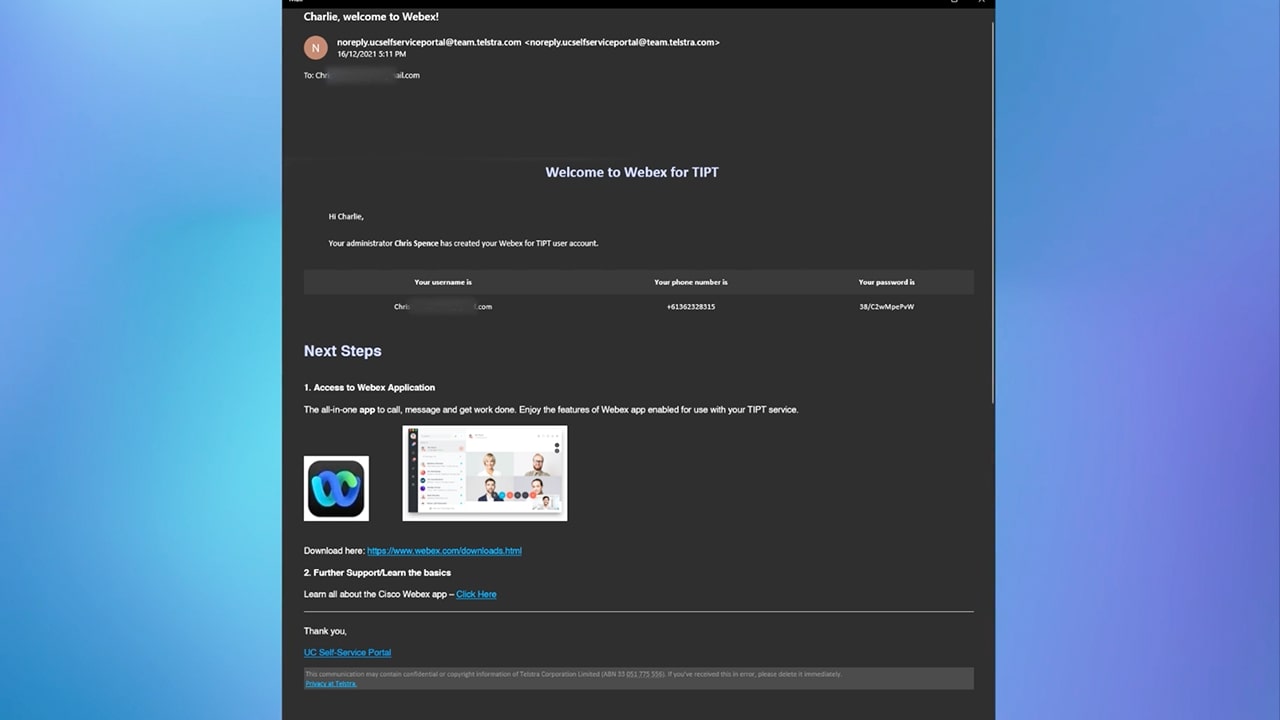Click the email date 16/12/2021 5:11 PM
Image resolution: width=1280 pixels, height=720 pixels.
click(371, 54)
